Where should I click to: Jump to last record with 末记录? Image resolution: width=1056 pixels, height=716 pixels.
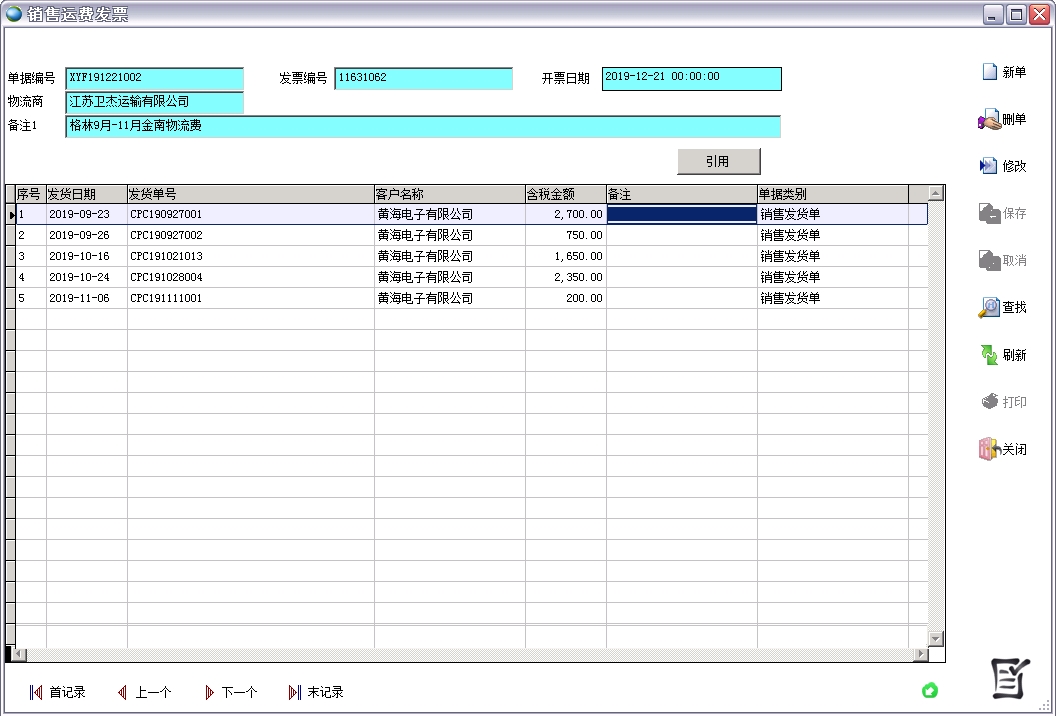(x=315, y=692)
